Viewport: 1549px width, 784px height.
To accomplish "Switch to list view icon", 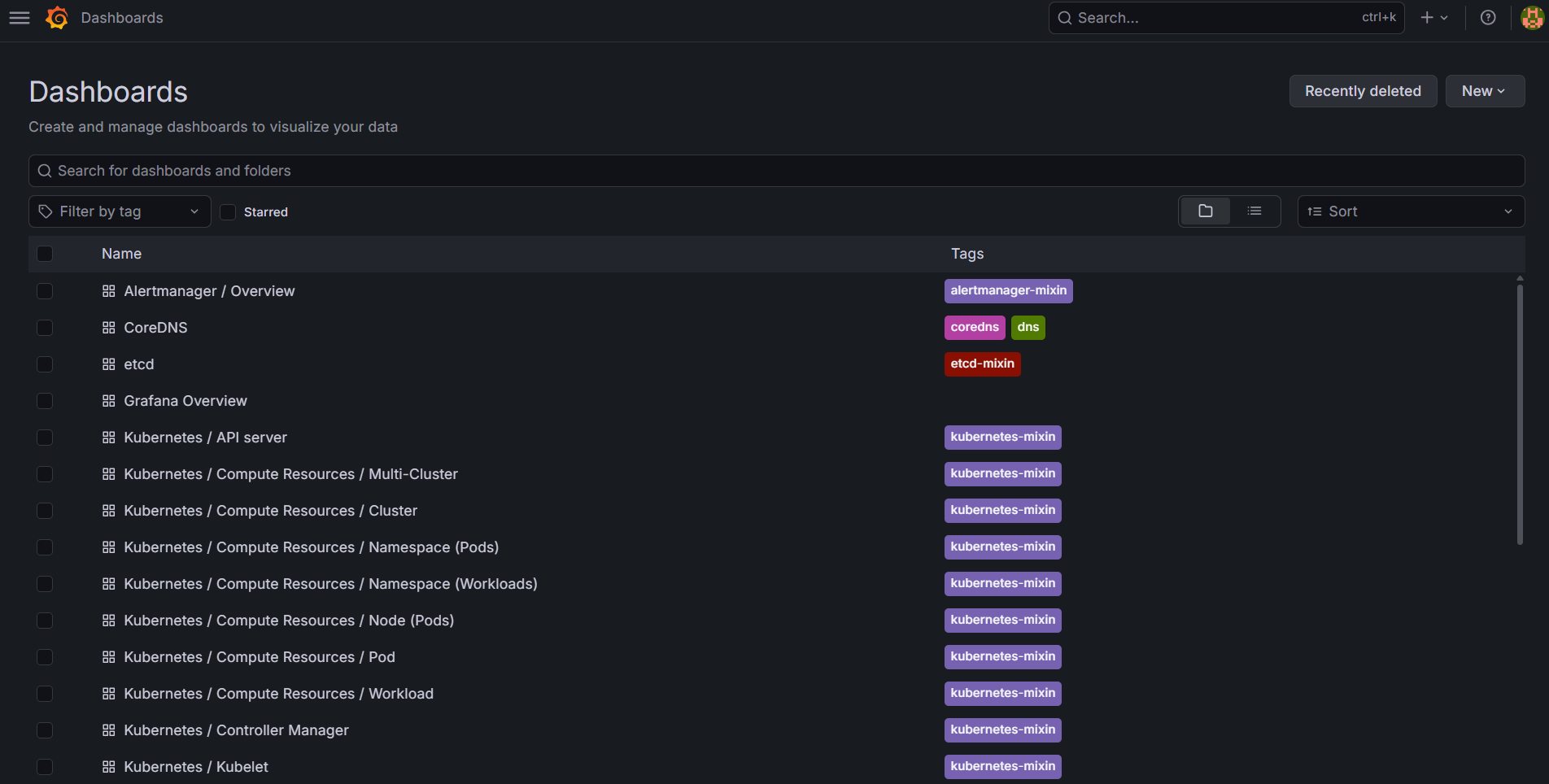I will (x=1254, y=211).
